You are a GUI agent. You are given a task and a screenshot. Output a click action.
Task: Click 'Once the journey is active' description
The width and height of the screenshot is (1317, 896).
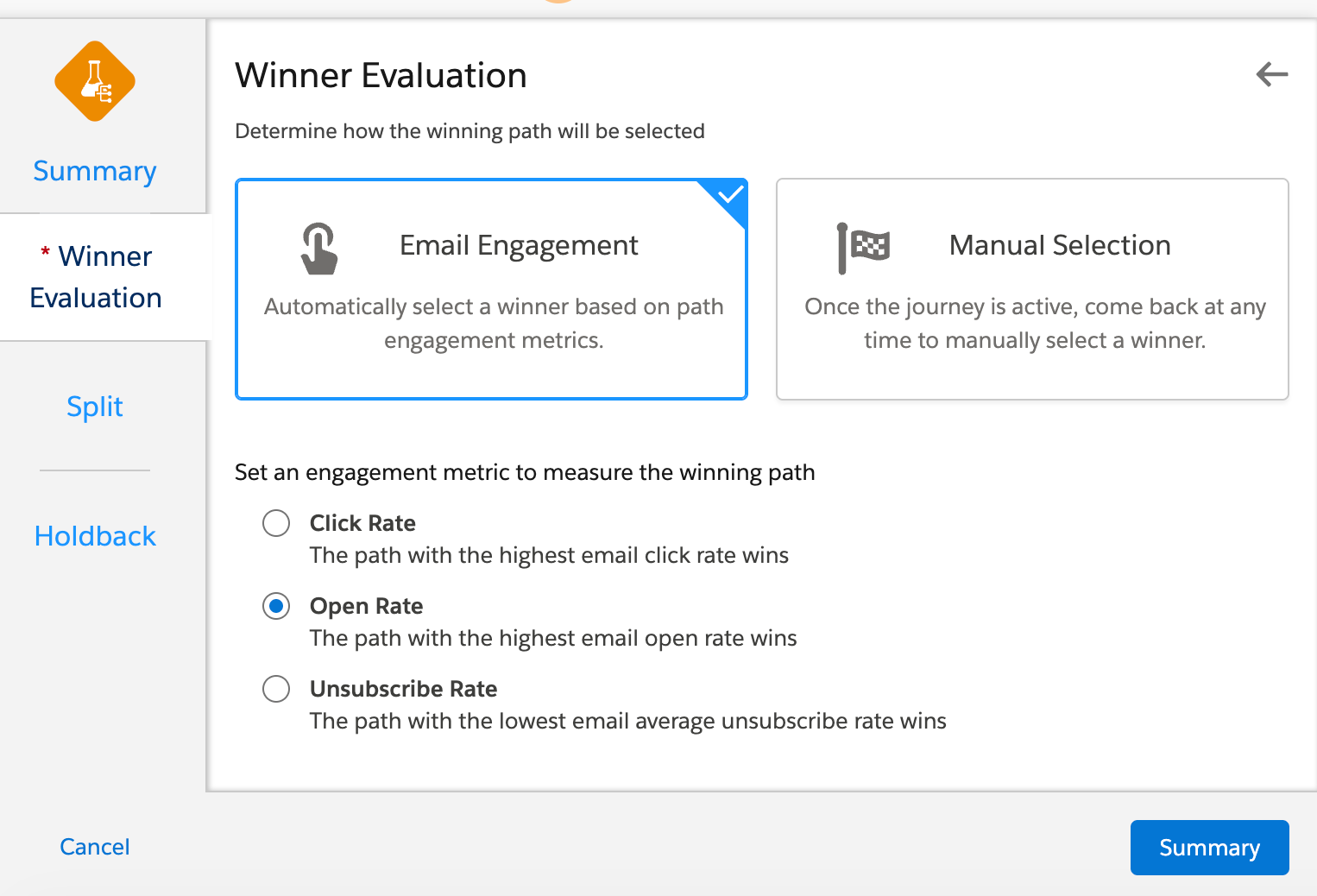pos(1035,323)
